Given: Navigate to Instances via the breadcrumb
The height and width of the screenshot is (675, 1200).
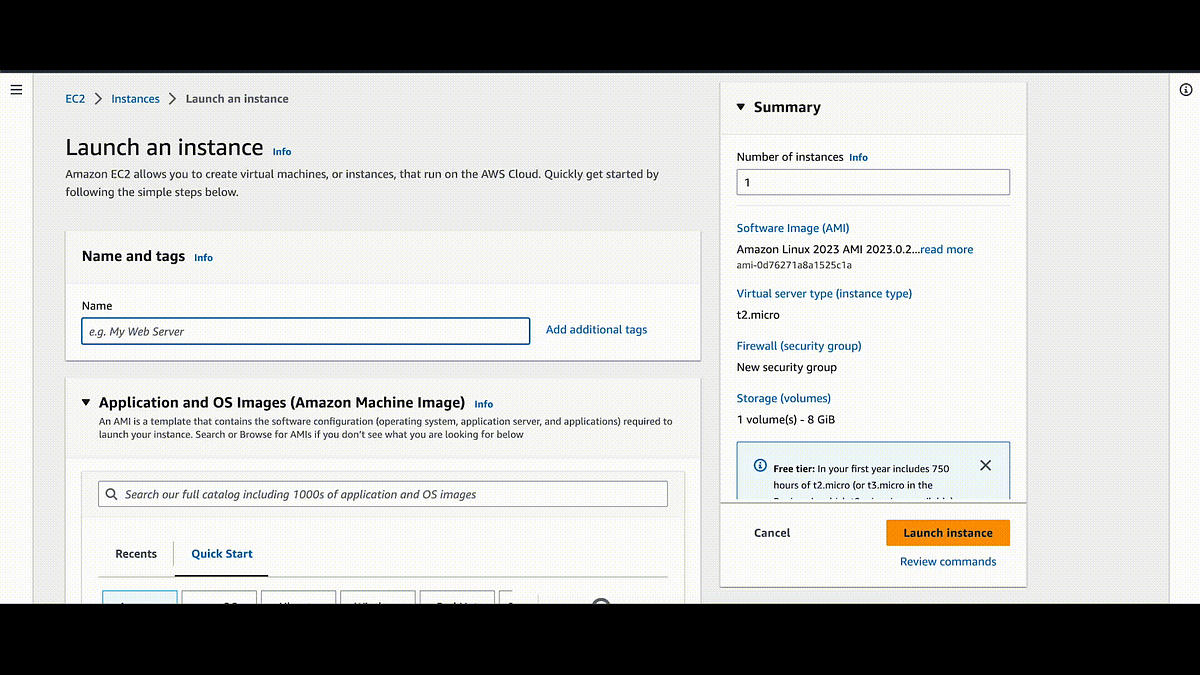Looking at the screenshot, I should tap(135, 98).
